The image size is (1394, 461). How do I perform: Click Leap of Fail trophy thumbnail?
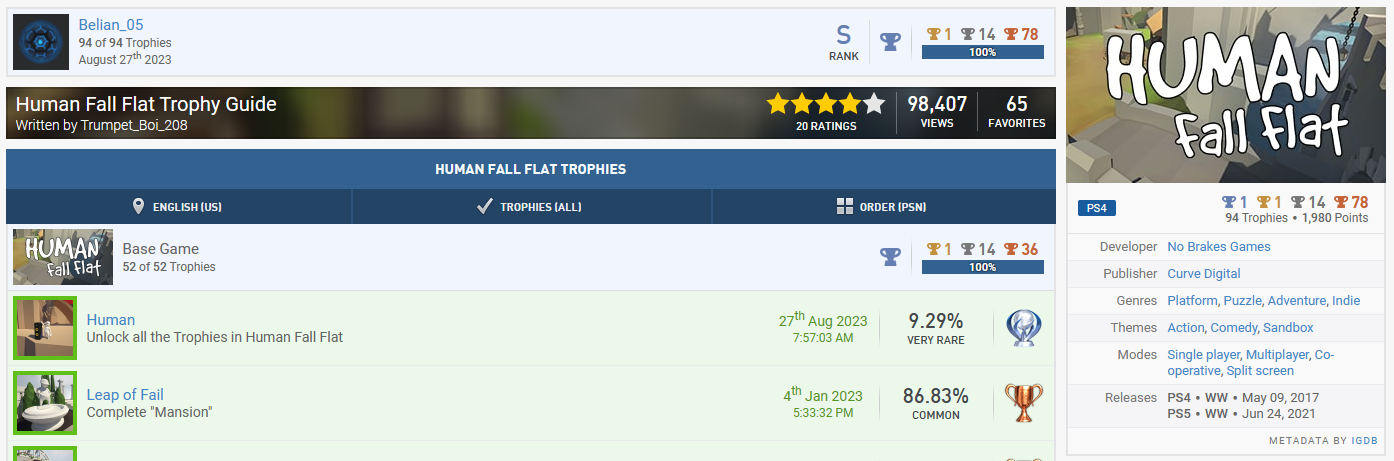45,403
